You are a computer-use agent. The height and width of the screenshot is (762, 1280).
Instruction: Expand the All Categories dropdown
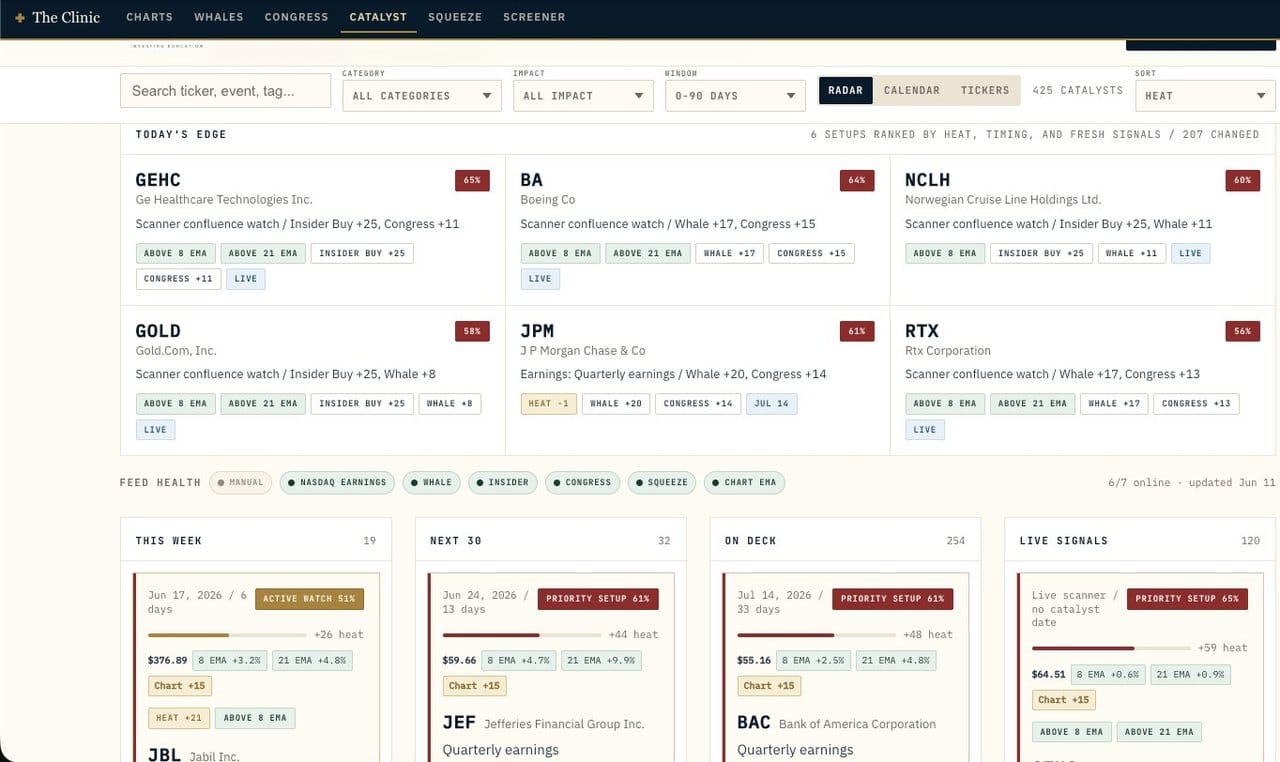click(x=422, y=96)
